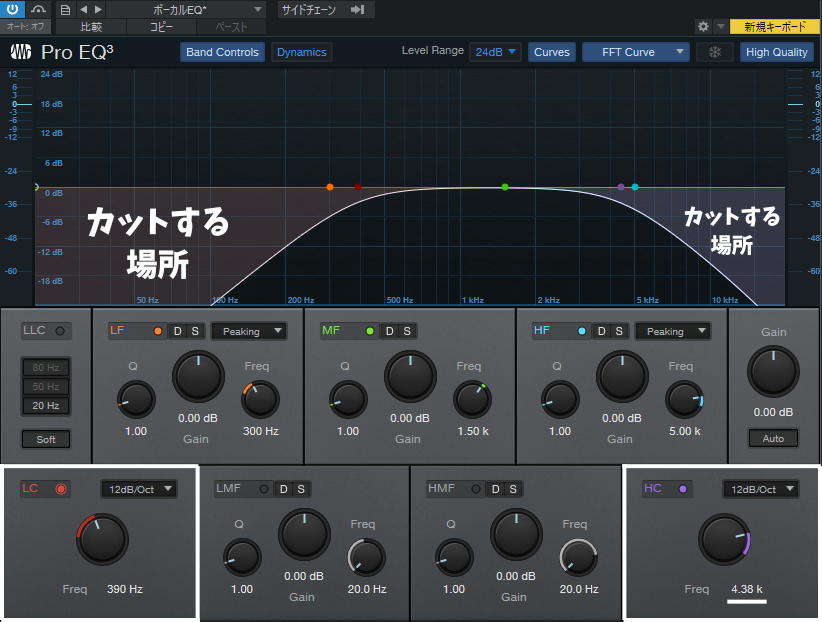Open the LF Peaking filter type dropdown
The image size is (822, 622).
pyautogui.click(x=249, y=331)
